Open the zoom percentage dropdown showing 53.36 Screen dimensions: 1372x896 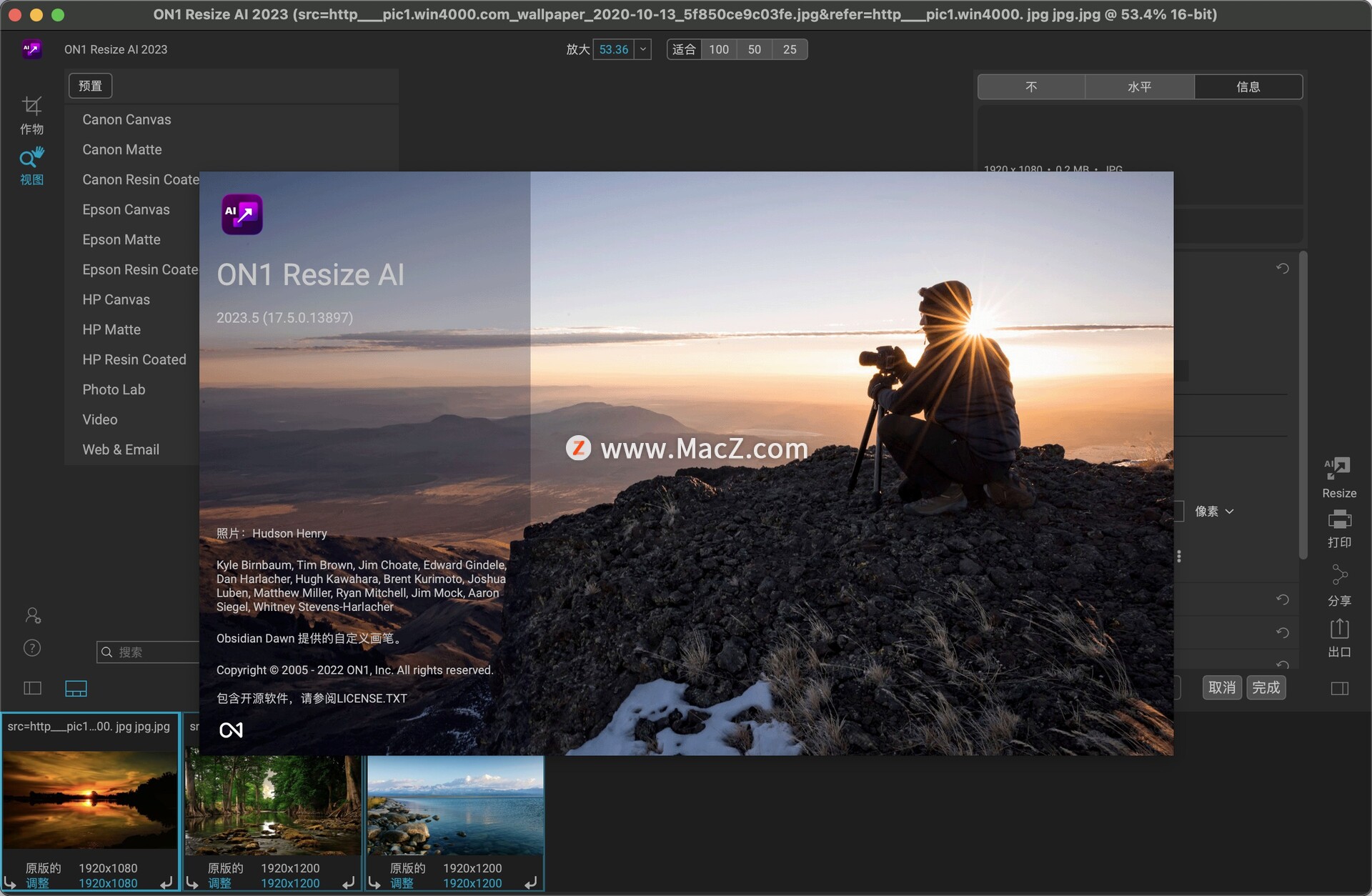pyautogui.click(x=642, y=49)
